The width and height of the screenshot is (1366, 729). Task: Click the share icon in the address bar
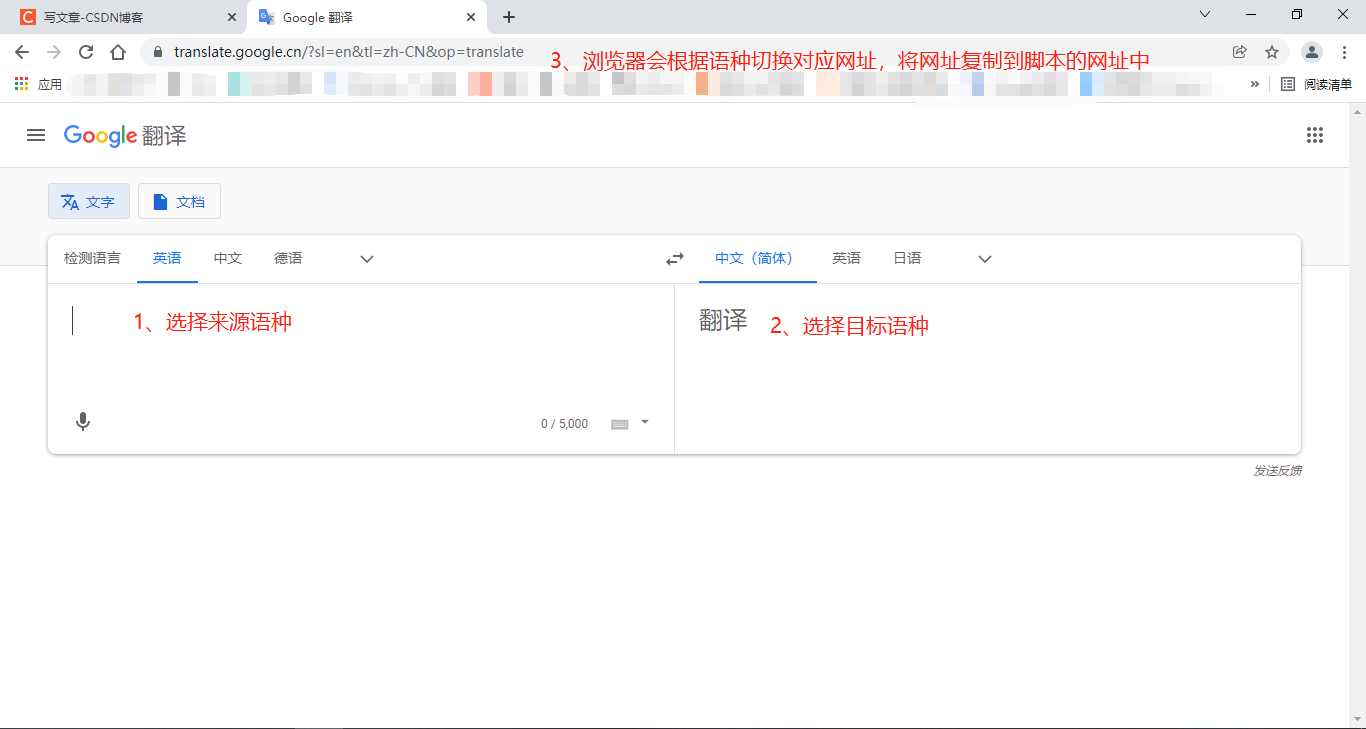point(1240,51)
